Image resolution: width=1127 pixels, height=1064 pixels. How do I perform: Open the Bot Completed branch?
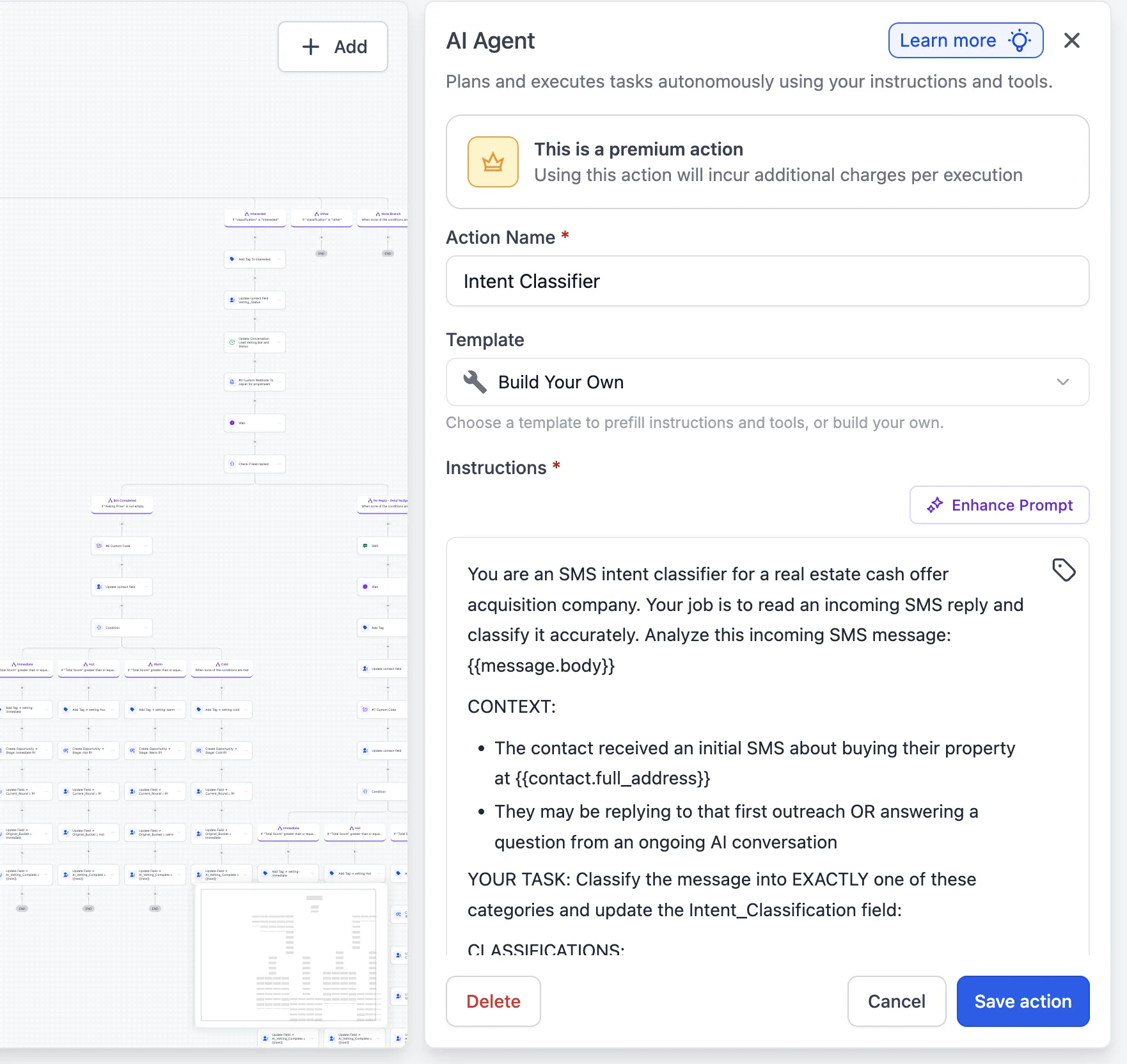[x=122, y=504]
